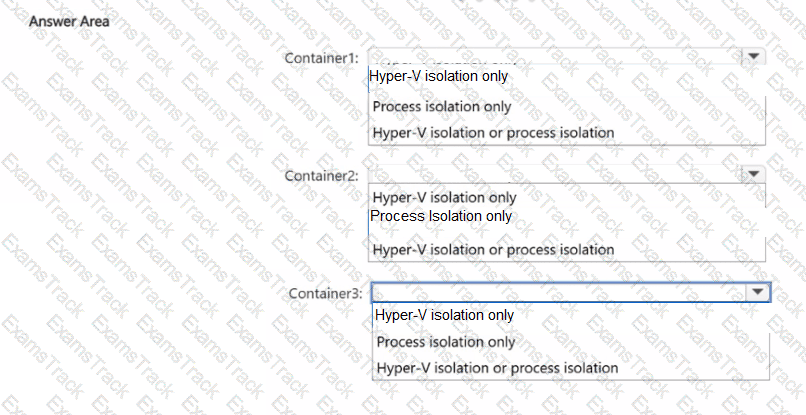
Task: Set Container3 to Process isolation only
Action: 445,342
